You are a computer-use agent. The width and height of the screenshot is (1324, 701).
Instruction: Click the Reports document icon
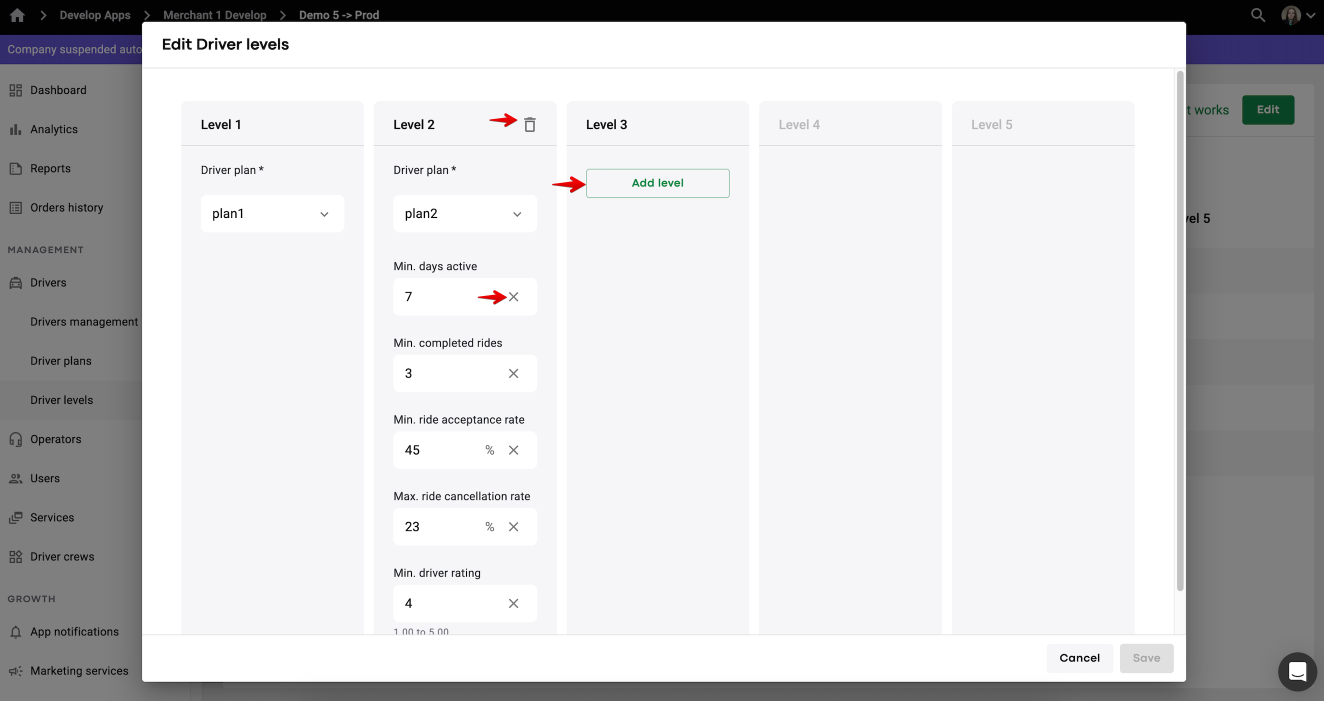pyautogui.click(x=15, y=169)
